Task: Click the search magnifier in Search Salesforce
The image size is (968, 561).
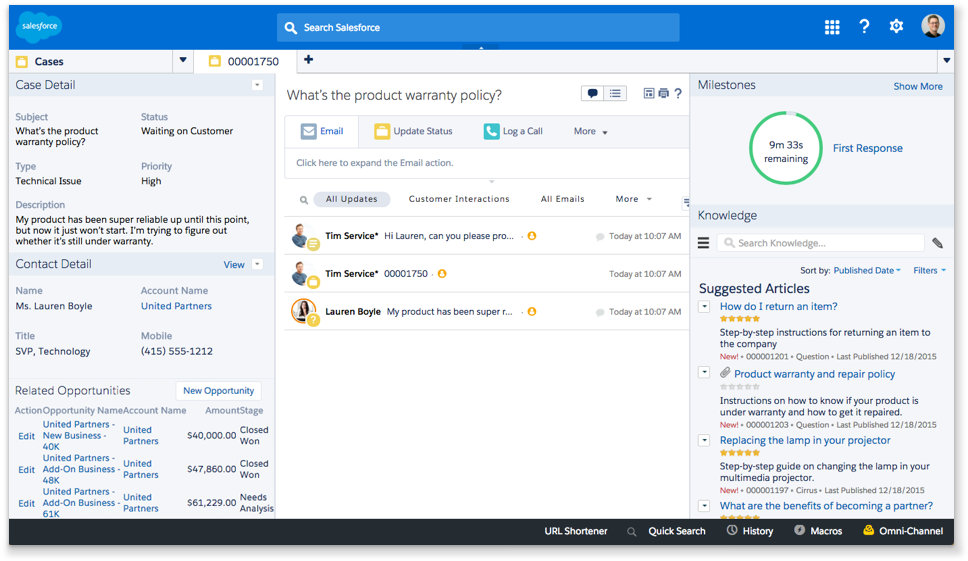Action: 291,28
